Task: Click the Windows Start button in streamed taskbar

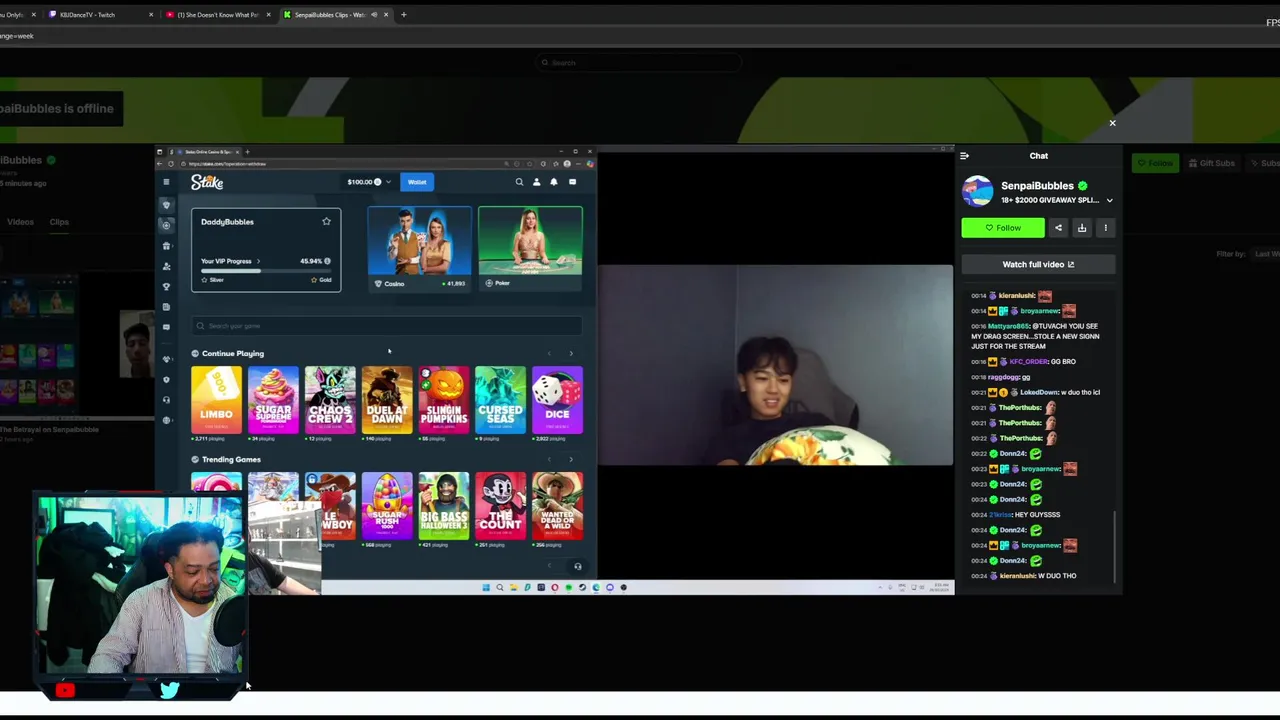Action: click(x=486, y=587)
